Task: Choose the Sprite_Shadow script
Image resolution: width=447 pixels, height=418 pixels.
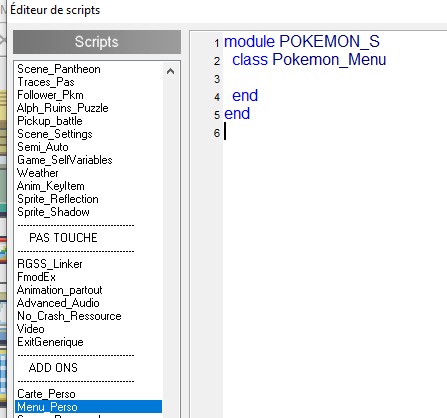Action: pyautogui.click(x=53, y=212)
